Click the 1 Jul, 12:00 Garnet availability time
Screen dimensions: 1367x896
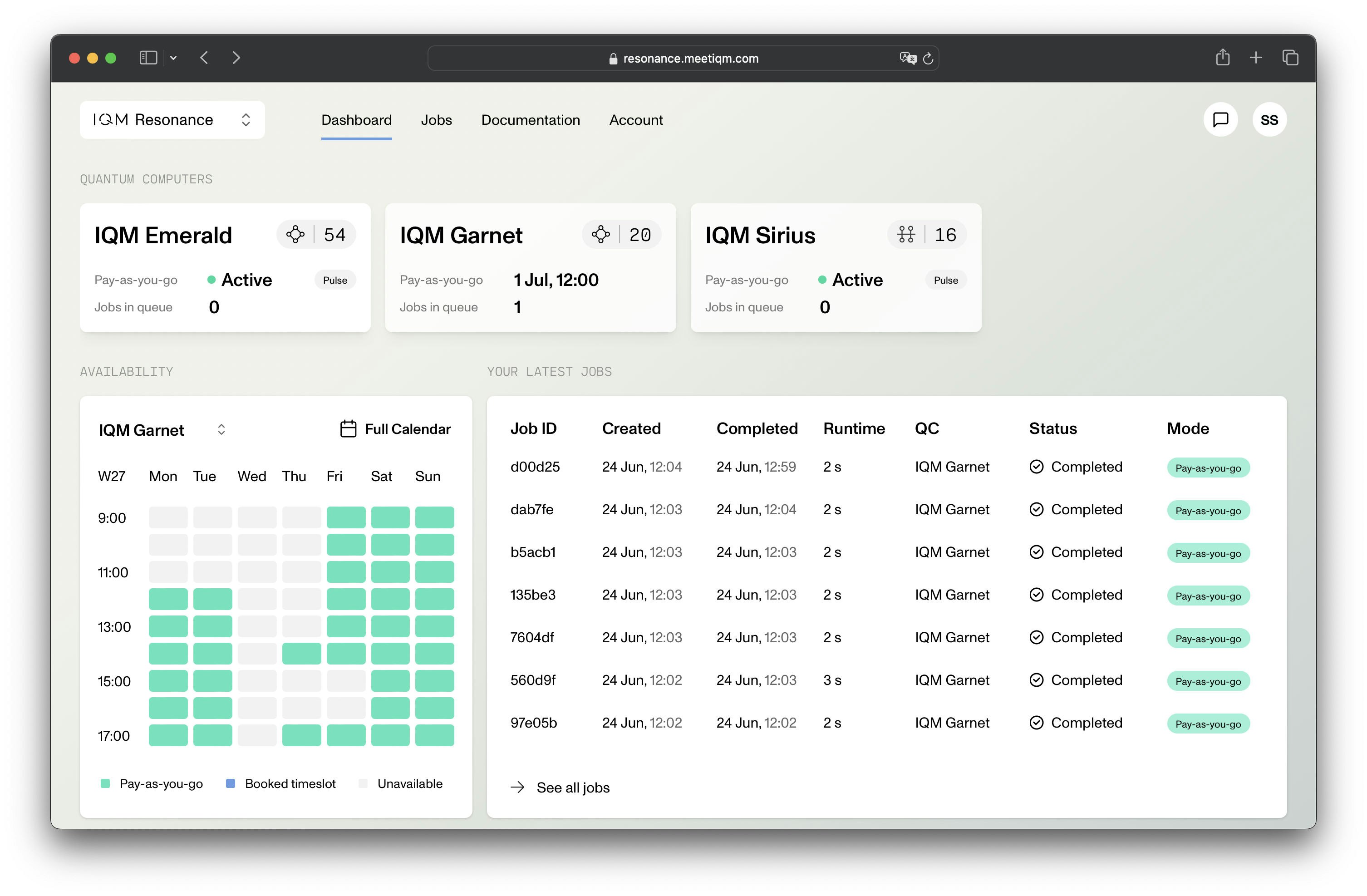tap(556, 280)
